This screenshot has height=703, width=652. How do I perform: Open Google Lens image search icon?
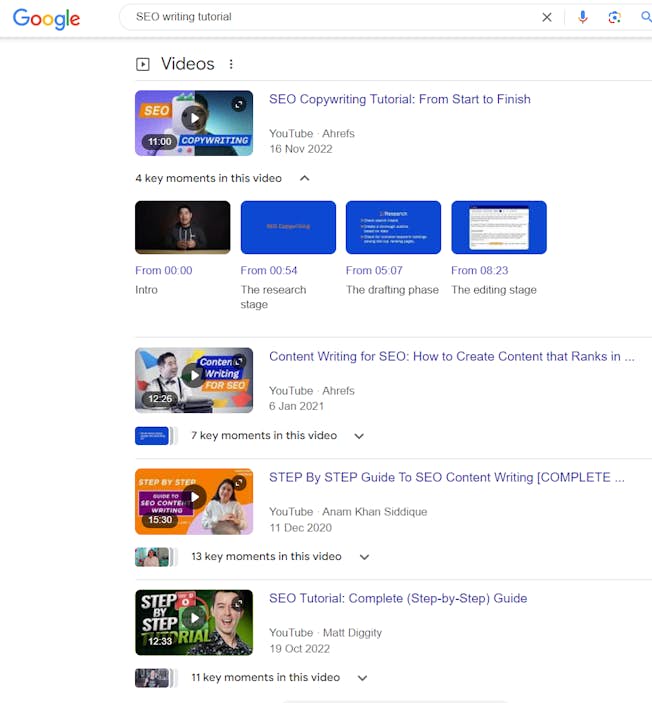[x=614, y=17]
